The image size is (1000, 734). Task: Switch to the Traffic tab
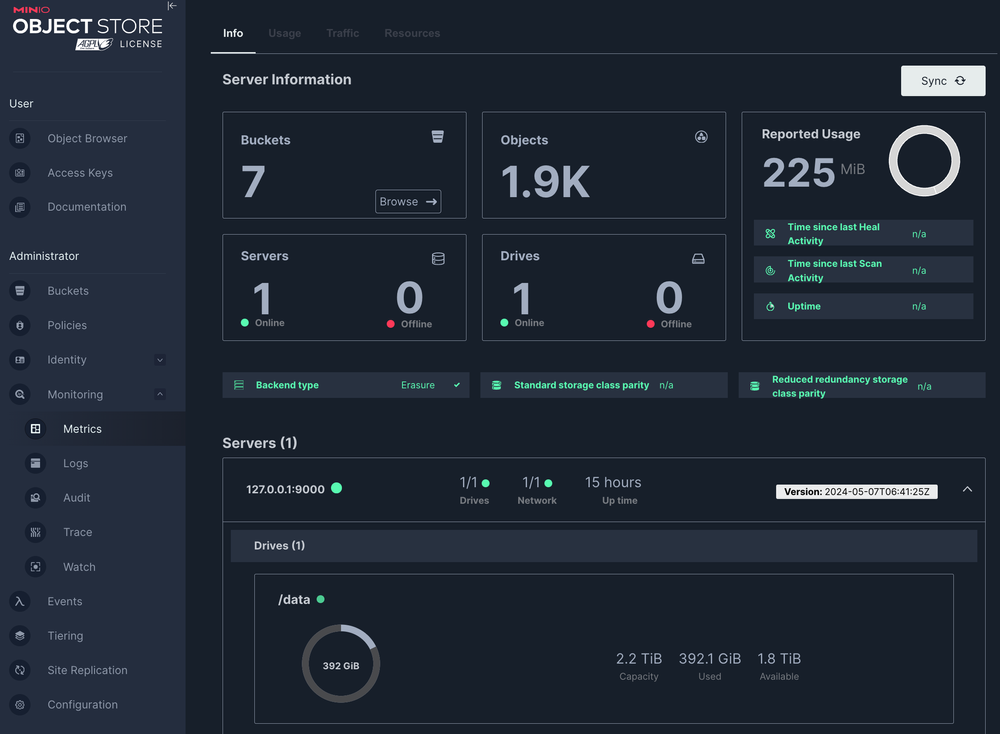[x=342, y=33]
